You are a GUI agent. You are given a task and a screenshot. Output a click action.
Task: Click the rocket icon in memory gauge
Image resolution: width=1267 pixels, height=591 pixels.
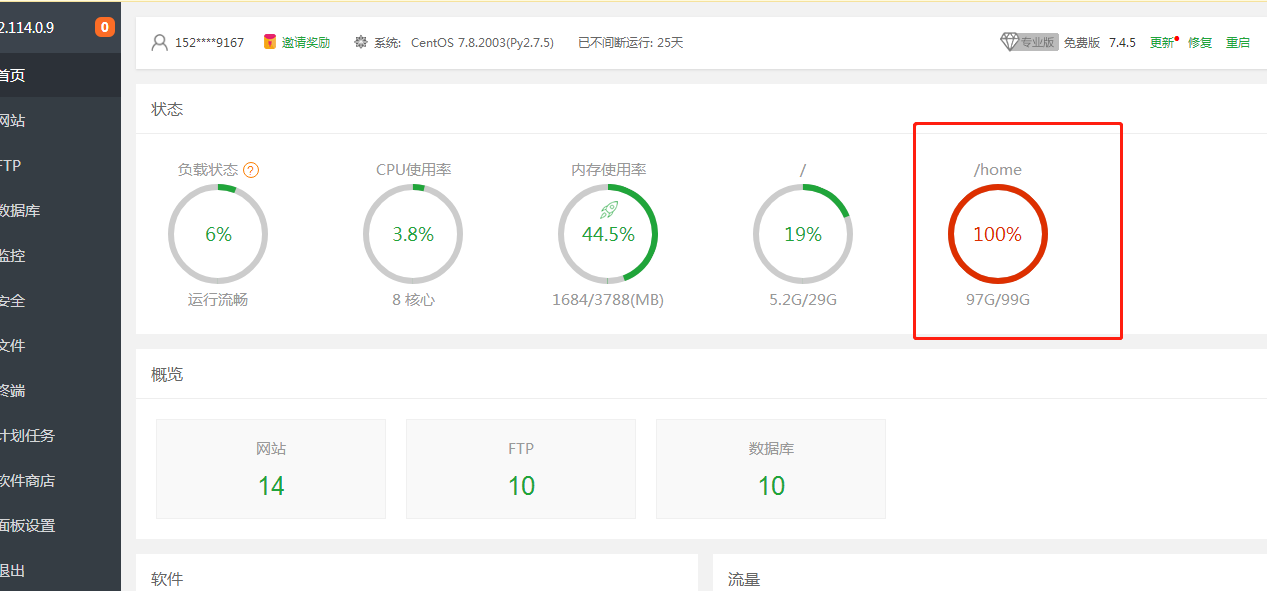coord(609,210)
